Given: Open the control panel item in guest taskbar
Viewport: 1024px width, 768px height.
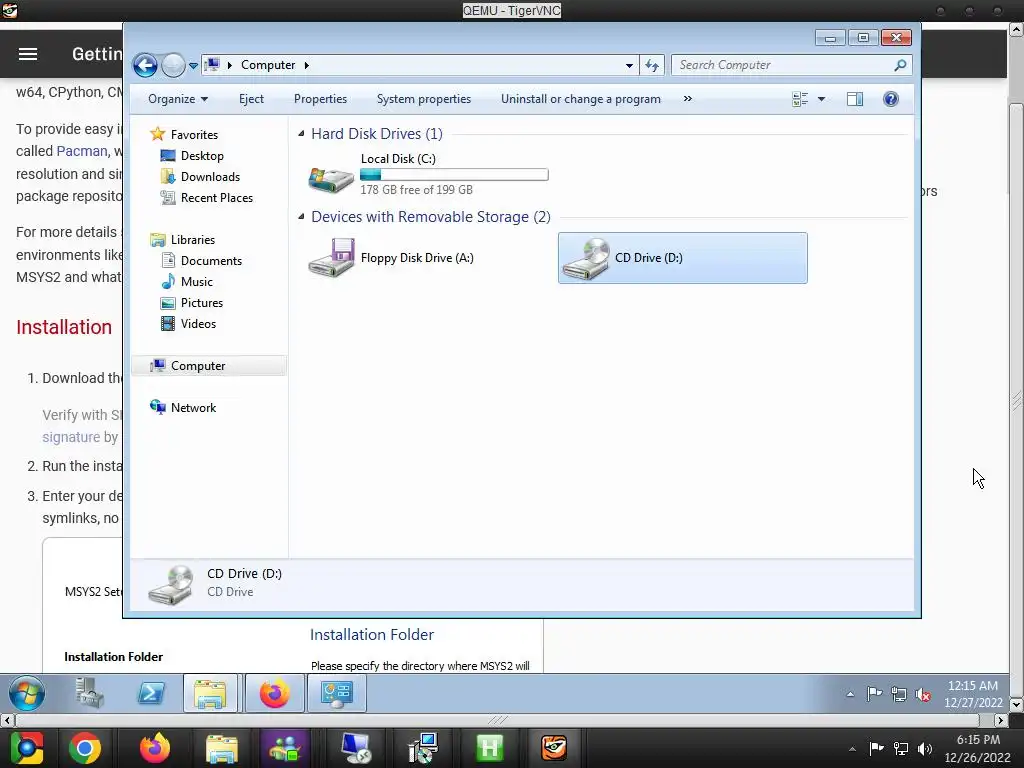Looking at the screenshot, I should tap(336, 693).
